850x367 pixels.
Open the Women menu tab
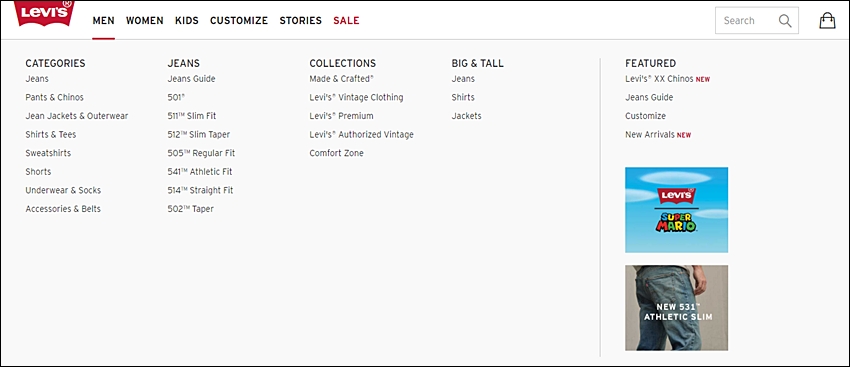coord(145,21)
